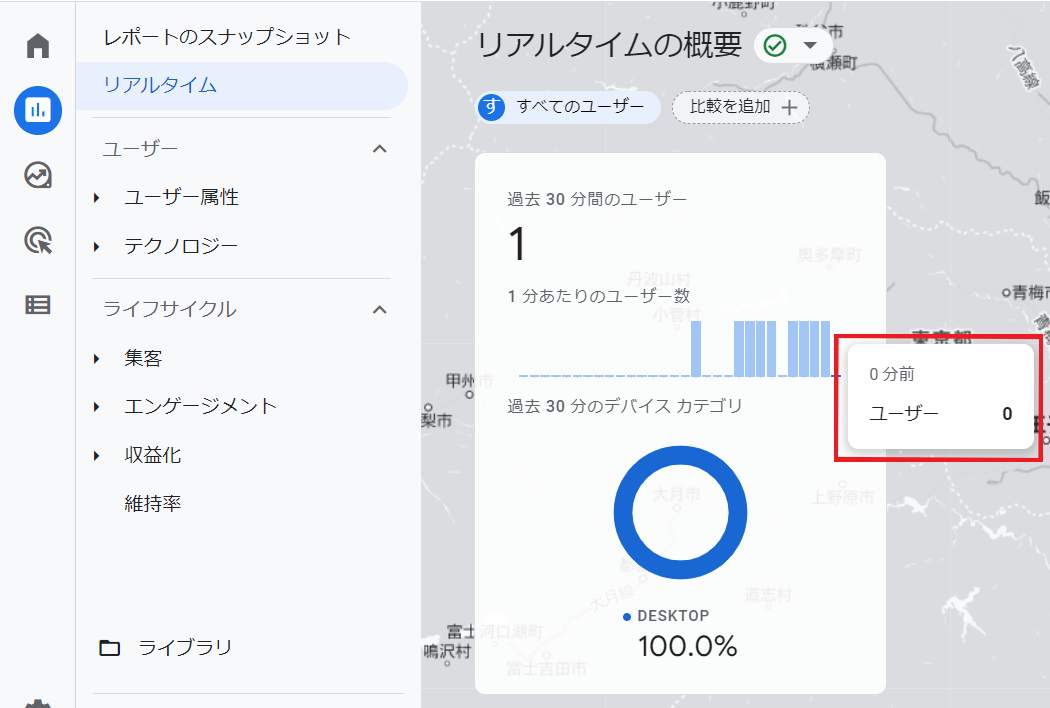Click the 過去 30 分間のユーザー label
This screenshot has width=1050, height=708.
(597, 199)
